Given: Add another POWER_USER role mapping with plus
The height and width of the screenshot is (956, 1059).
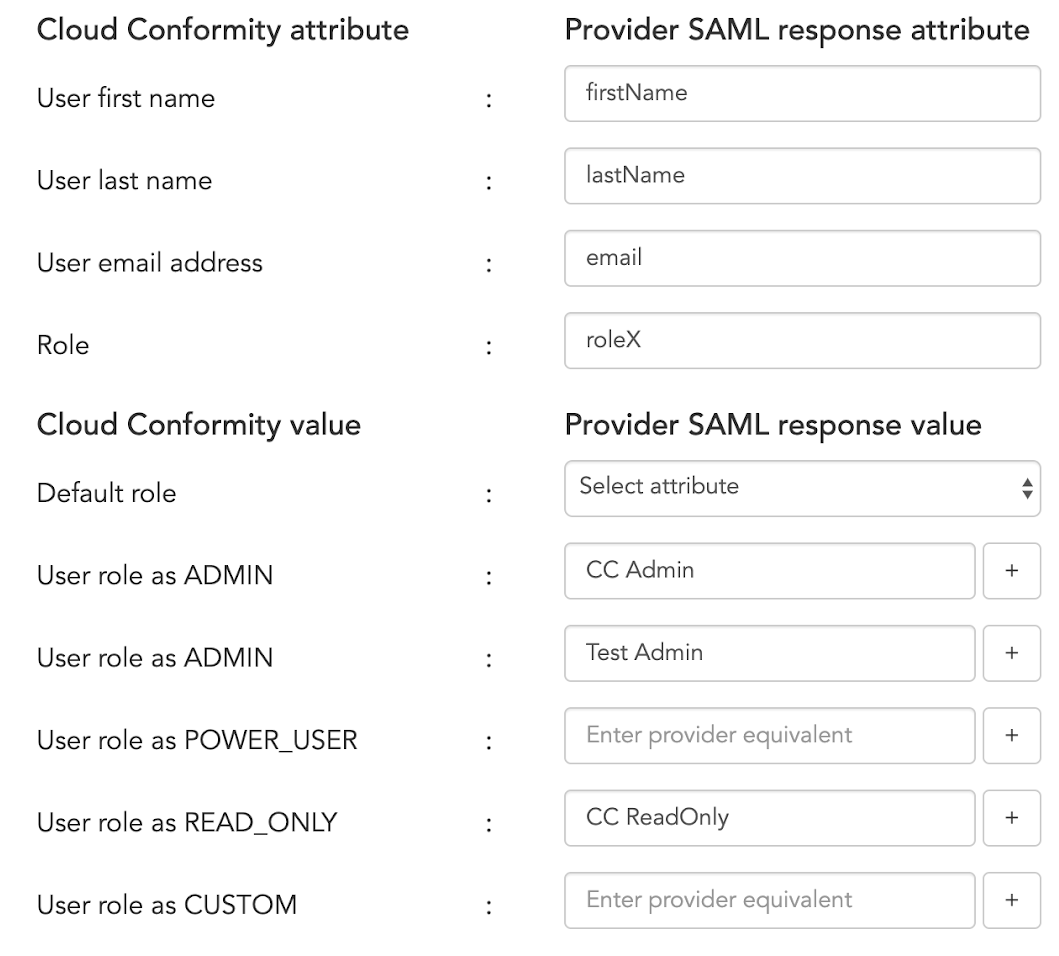Looking at the screenshot, I should click(x=1011, y=736).
